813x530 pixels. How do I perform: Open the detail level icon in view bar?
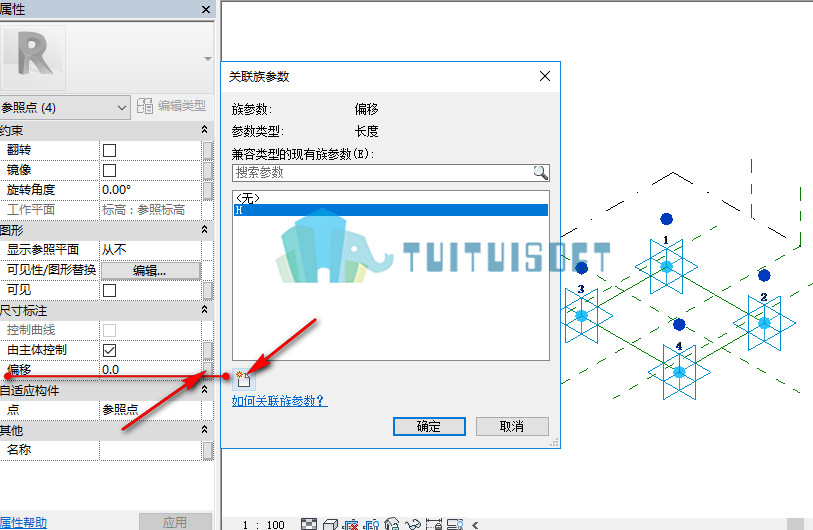tap(309, 524)
